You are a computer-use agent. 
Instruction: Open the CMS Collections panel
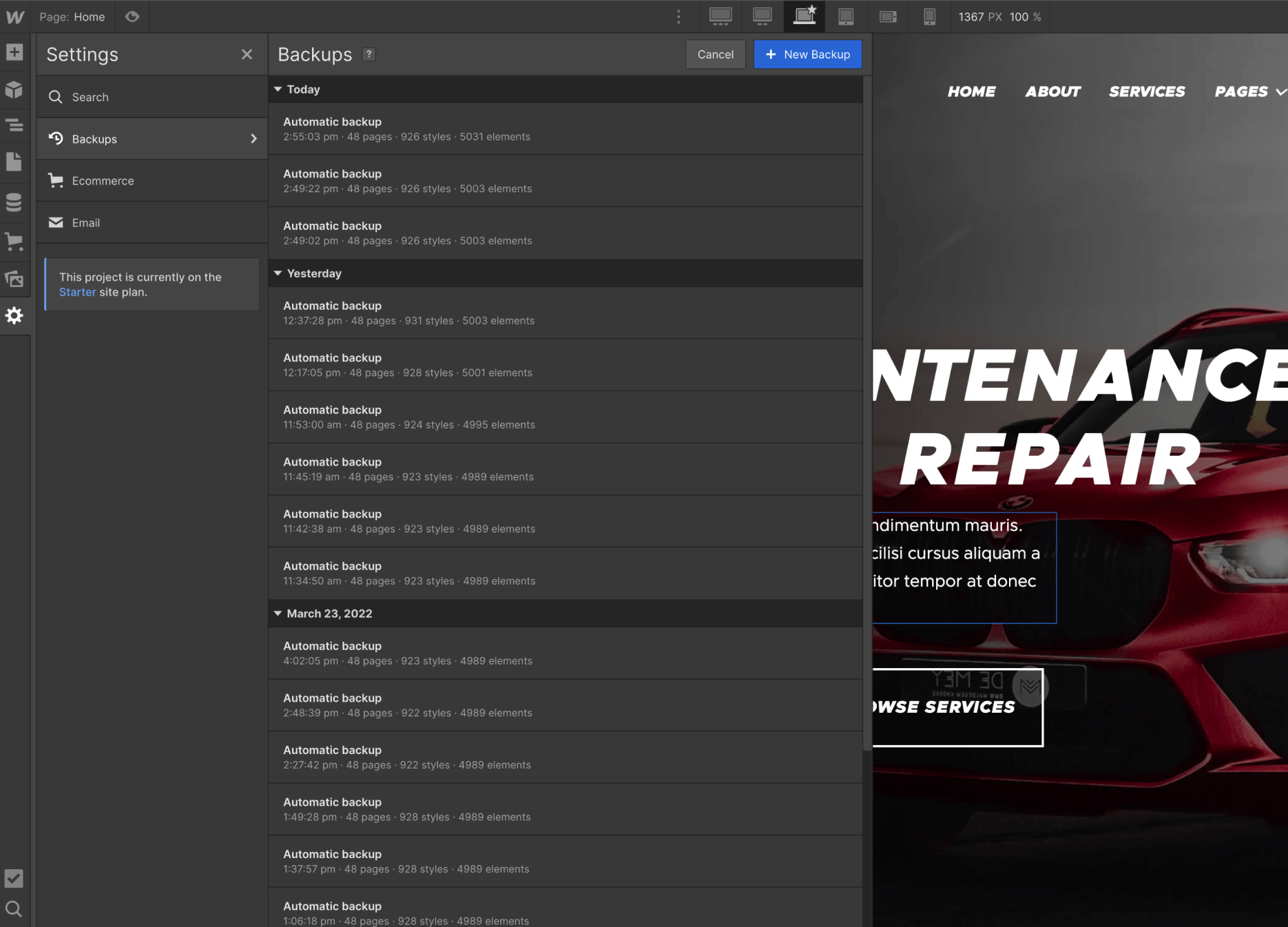pyautogui.click(x=14, y=202)
